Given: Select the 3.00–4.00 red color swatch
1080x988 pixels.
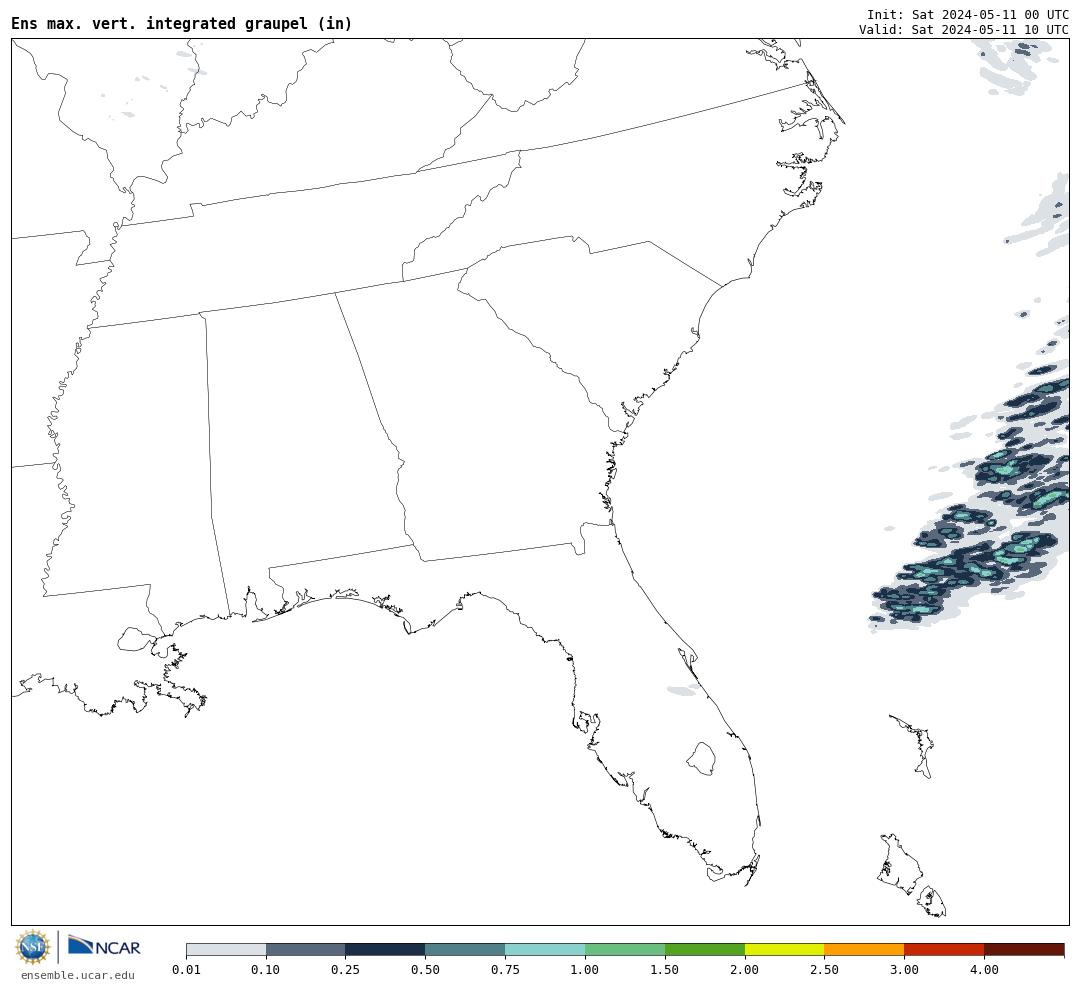Looking at the screenshot, I should tap(944, 949).
